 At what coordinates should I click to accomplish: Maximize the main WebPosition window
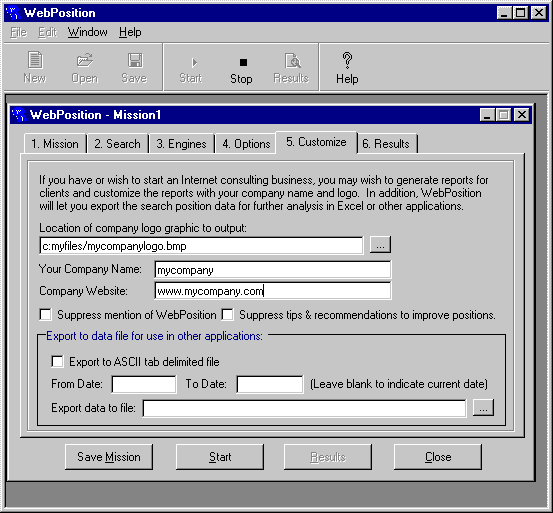tap(520, 13)
